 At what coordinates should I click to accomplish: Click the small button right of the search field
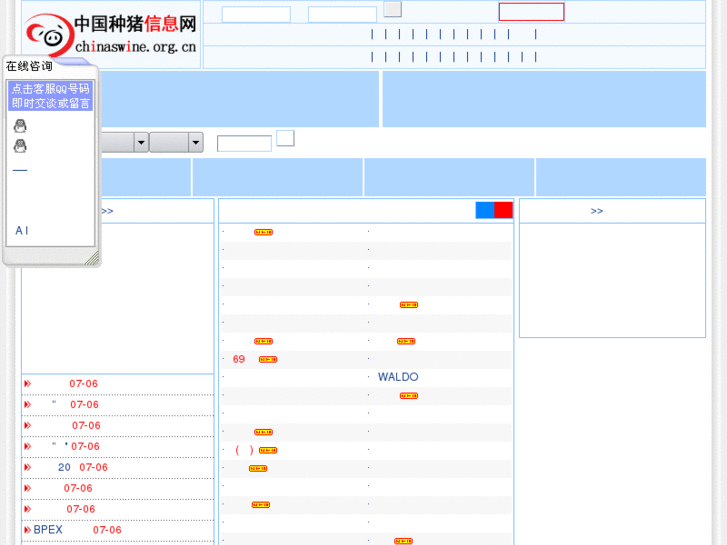(285, 138)
